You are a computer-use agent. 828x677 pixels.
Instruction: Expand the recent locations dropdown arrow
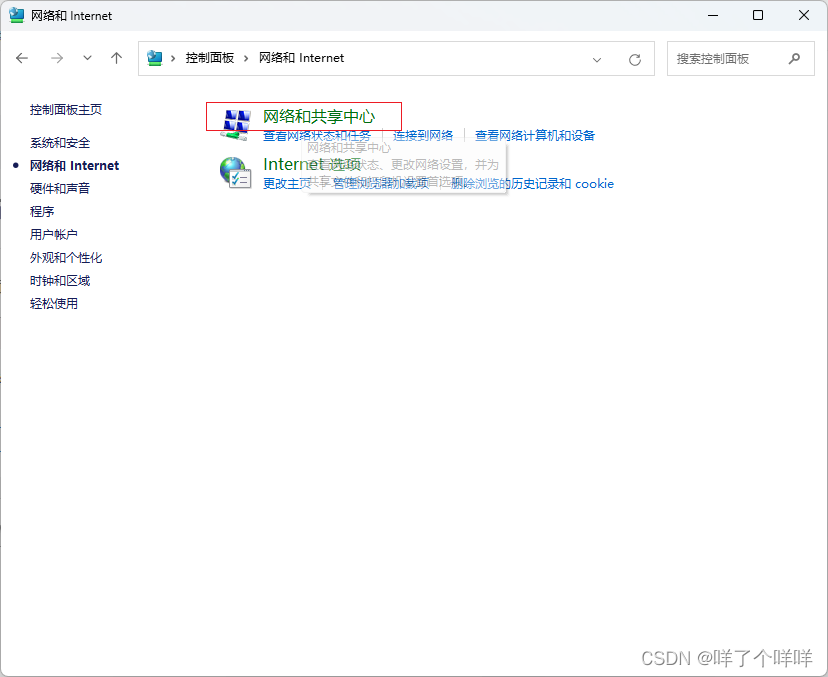coord(88,58)
